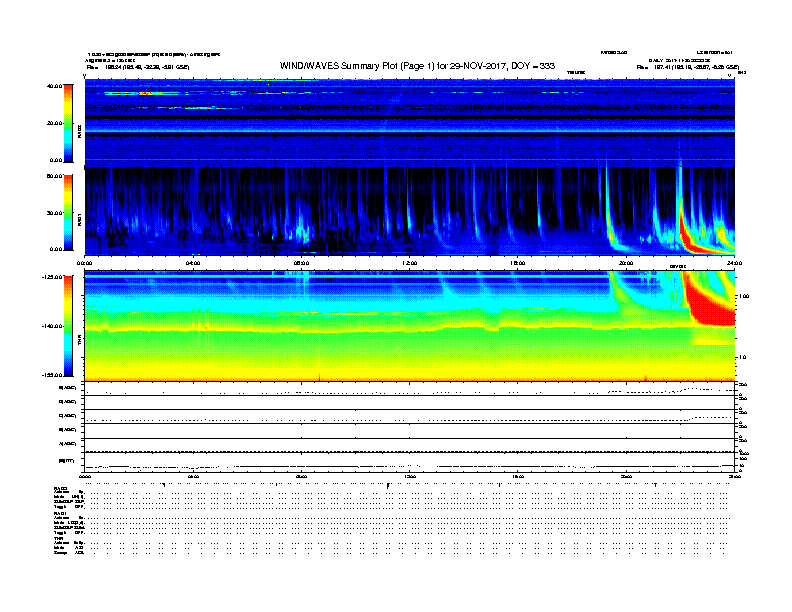Click the label of the topmost line panel
This screenshot has width=792, height=612.
68,388
